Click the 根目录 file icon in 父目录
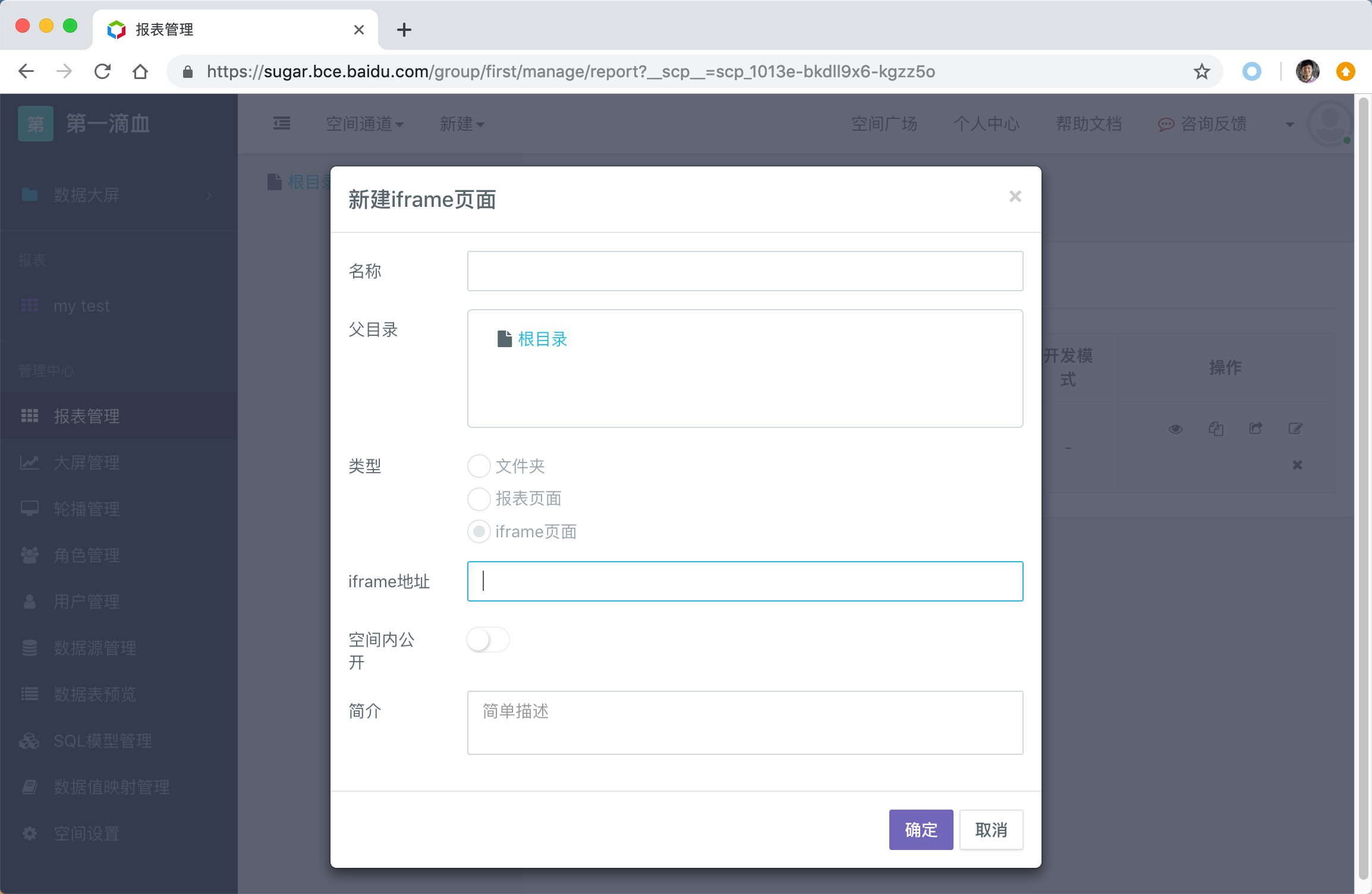Viewport: 1372px width, 894px height. pyautogui.click(x=504, y=339)
